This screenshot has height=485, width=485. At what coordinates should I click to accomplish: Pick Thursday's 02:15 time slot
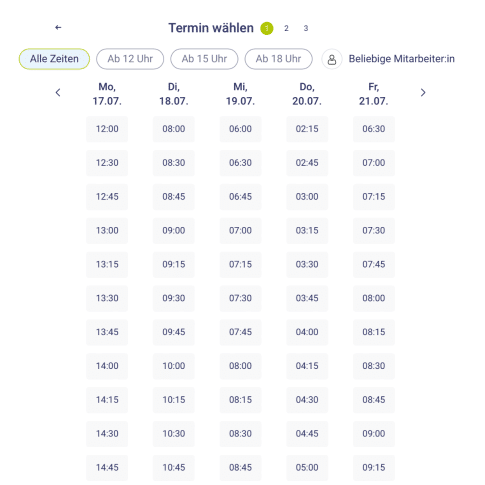307,129
